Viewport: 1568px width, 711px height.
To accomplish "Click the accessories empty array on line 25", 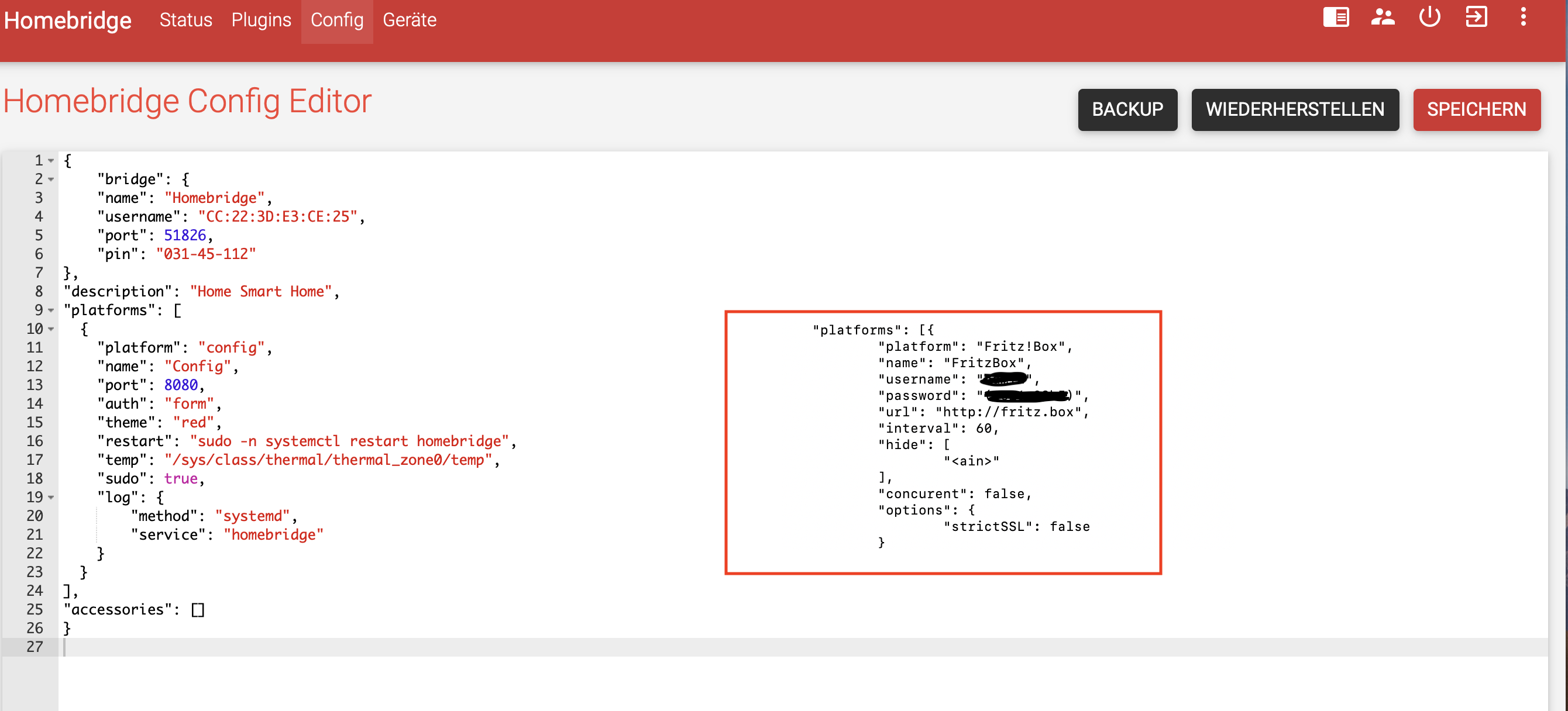I will coord(198,610).
